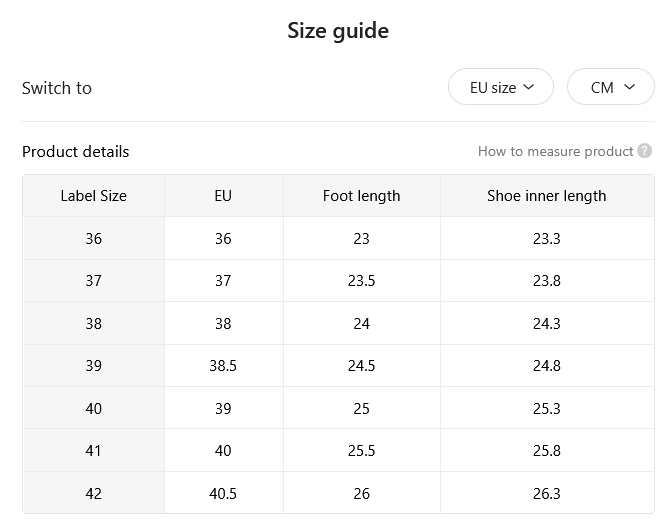The image size is (659, 521).
Task: Click EU value 40.5 cell
Action: tap(224, 493)
